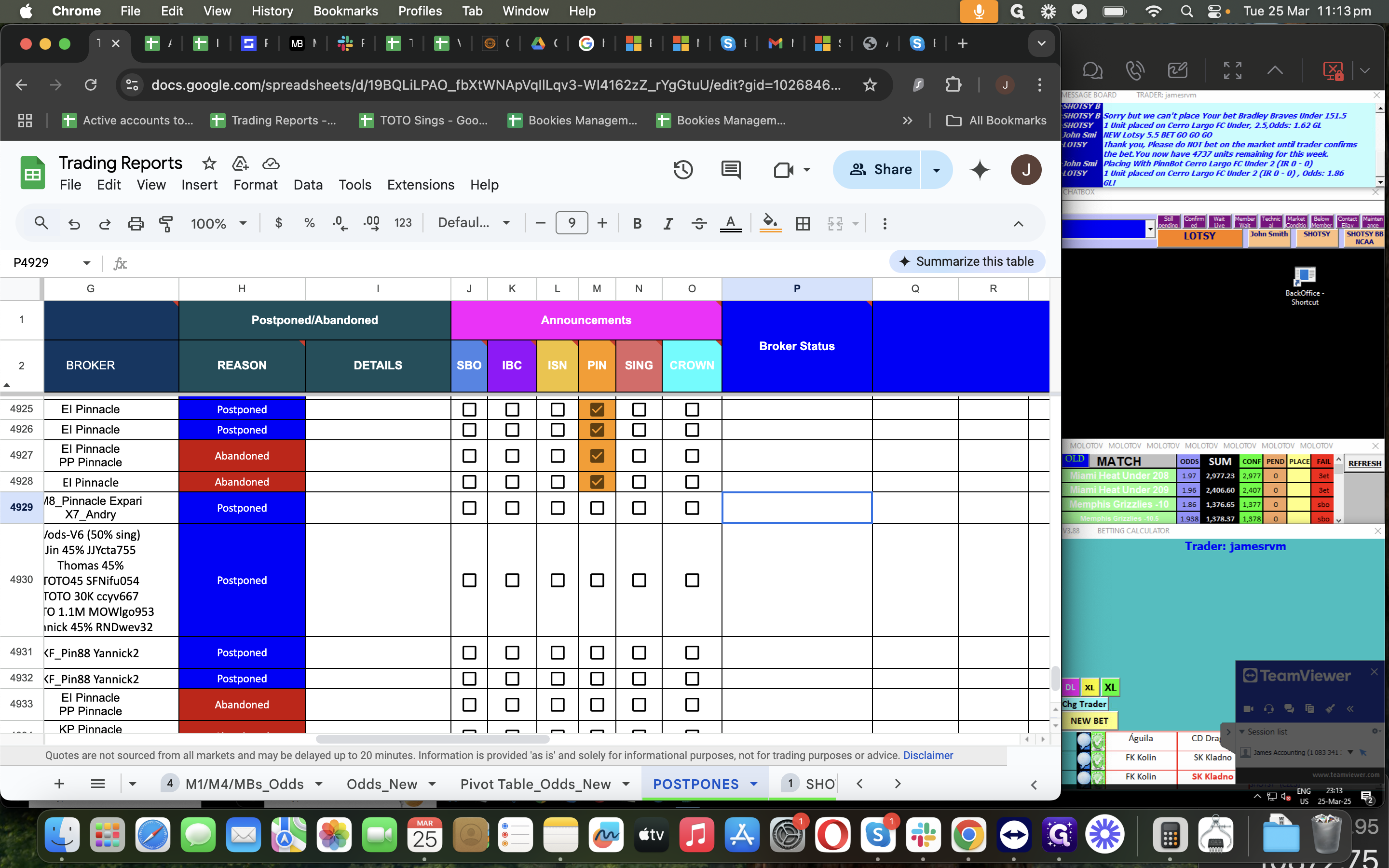
Task: Open the All Sheets list icon
Action: click(97, 784)
